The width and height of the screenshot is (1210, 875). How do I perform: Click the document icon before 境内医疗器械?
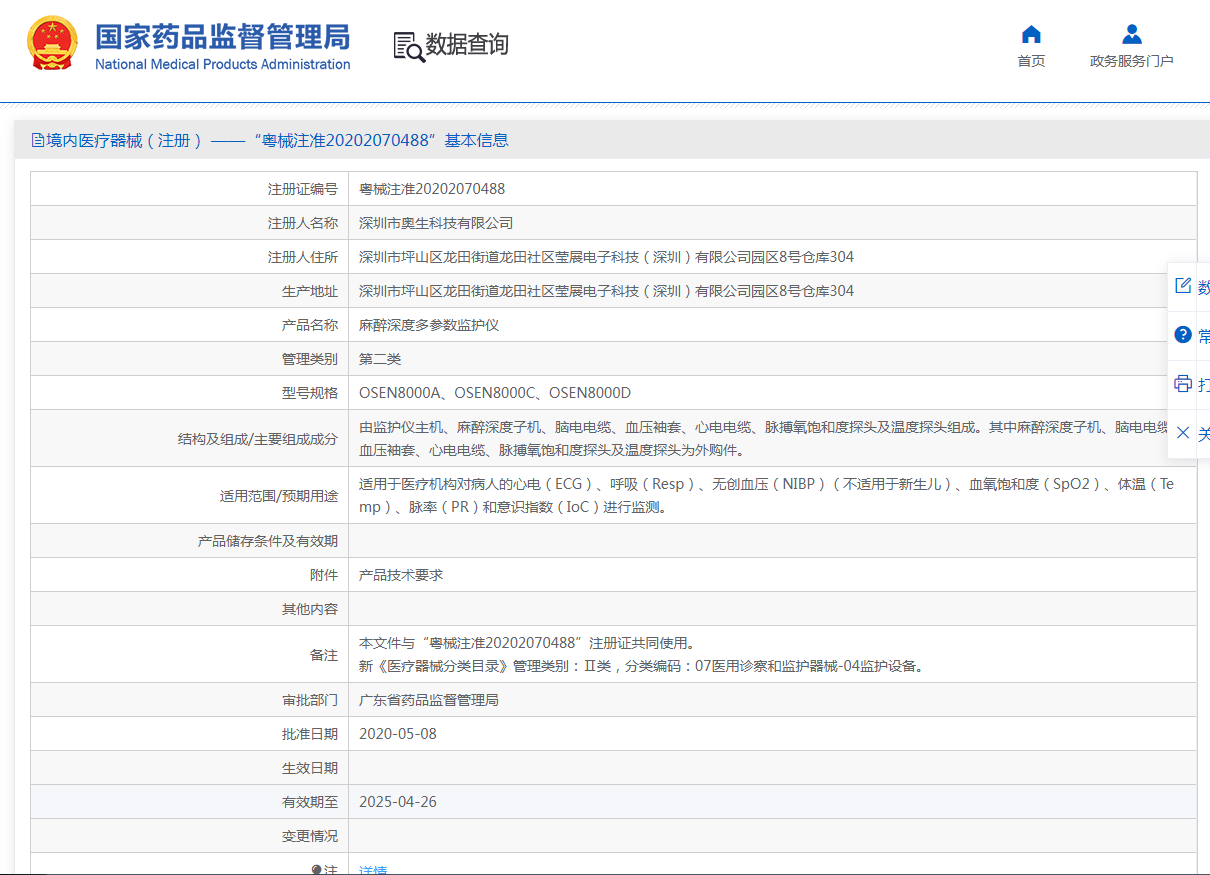coord(38,141)
